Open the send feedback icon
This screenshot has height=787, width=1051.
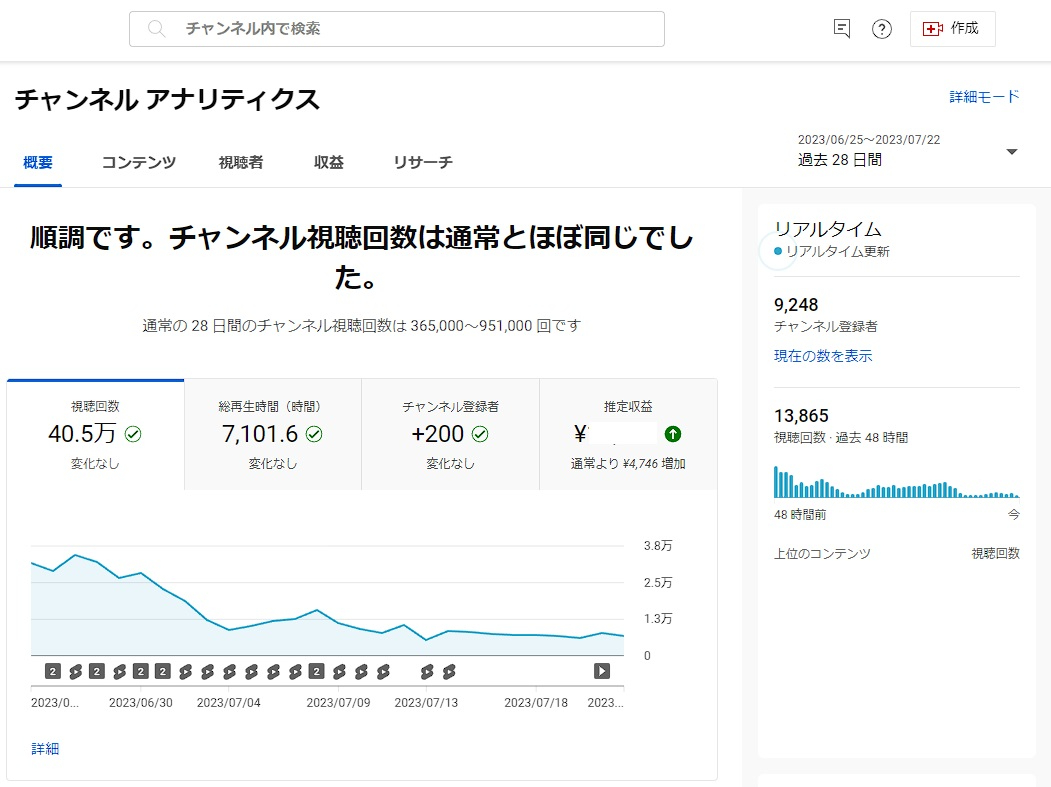click(842, 29)
